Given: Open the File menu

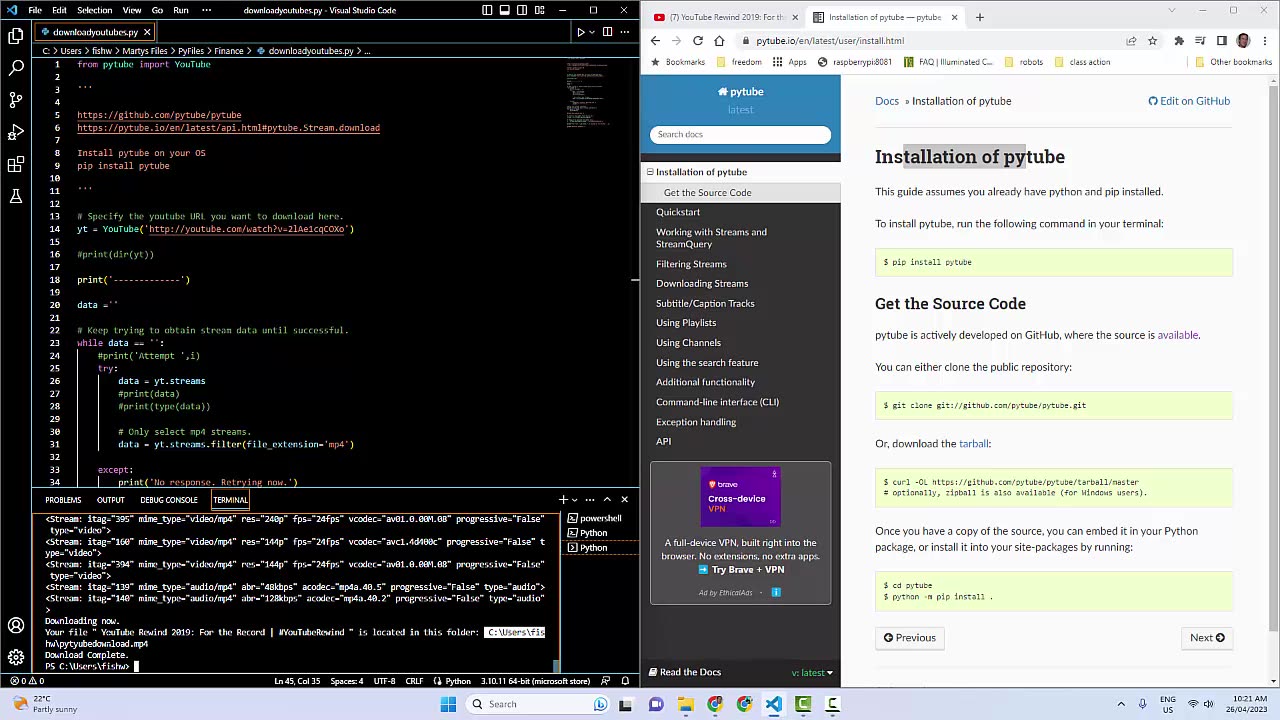Looking at the screenshot, I should point(35,10).
